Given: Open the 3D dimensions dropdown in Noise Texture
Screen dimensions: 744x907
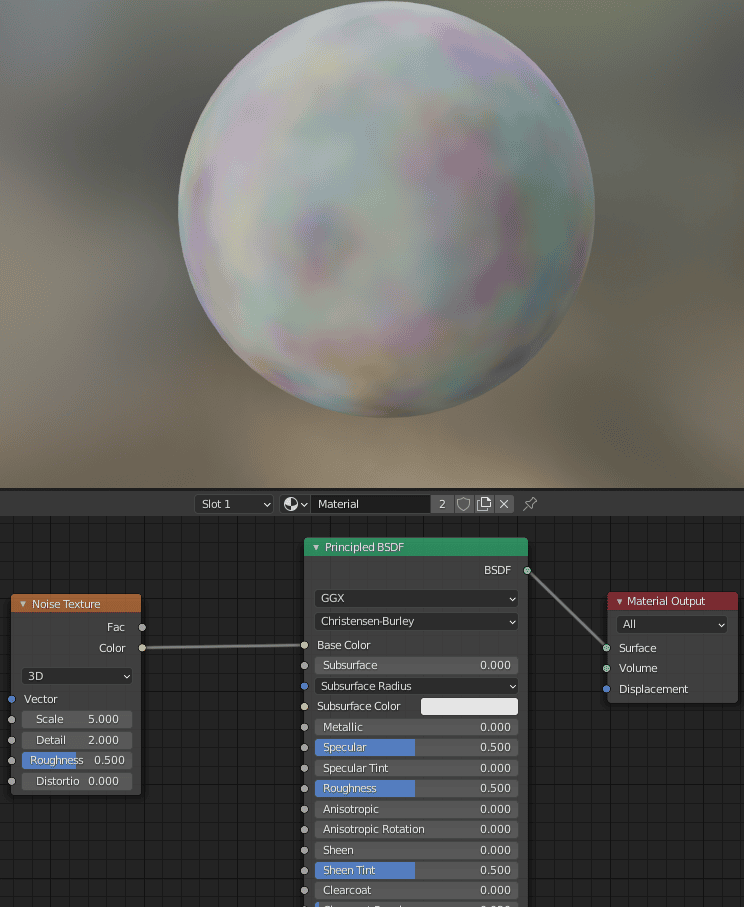Looking at the screenshot, I should tap(77, 676).
